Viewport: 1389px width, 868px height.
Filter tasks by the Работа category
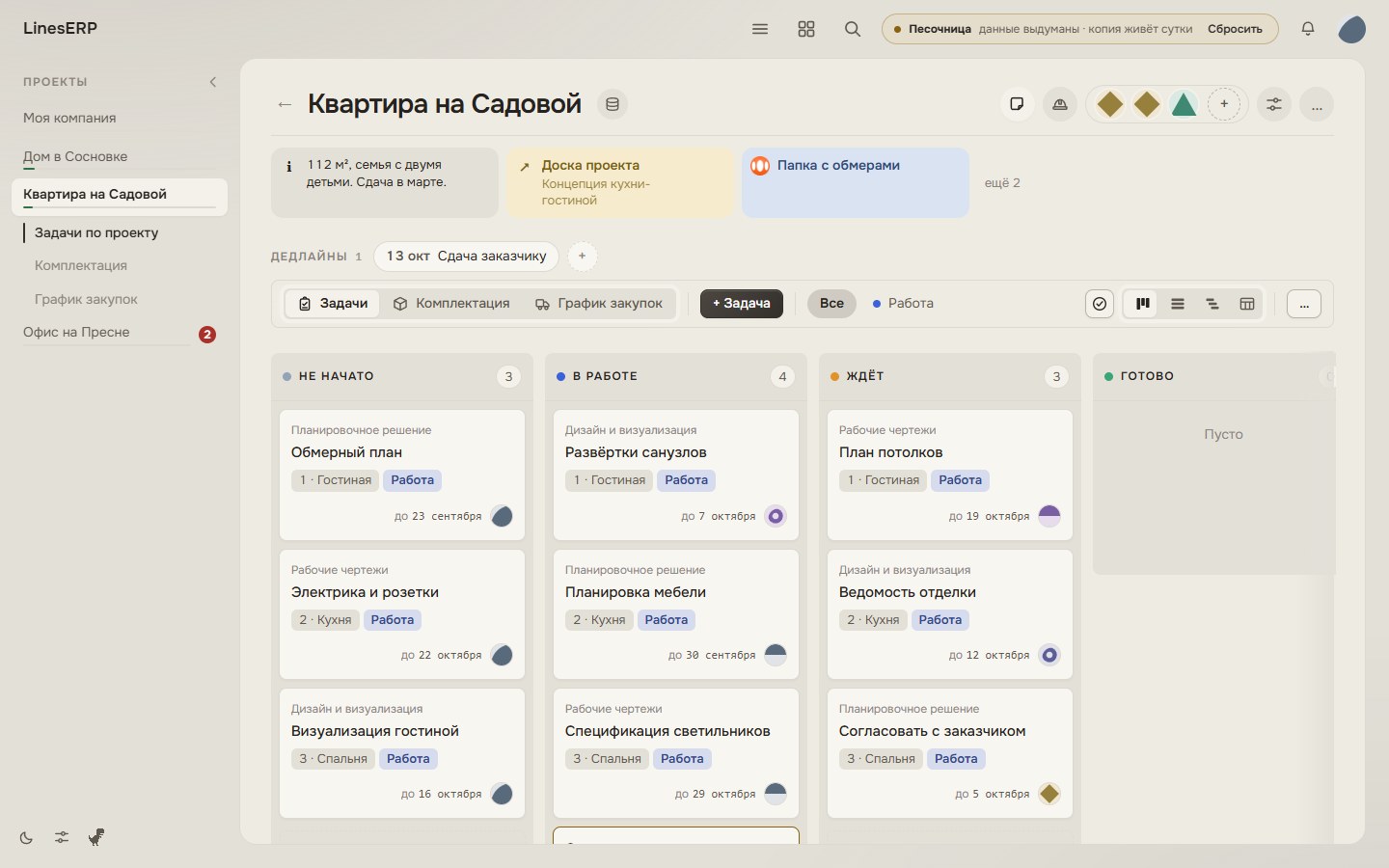[903, 304]
